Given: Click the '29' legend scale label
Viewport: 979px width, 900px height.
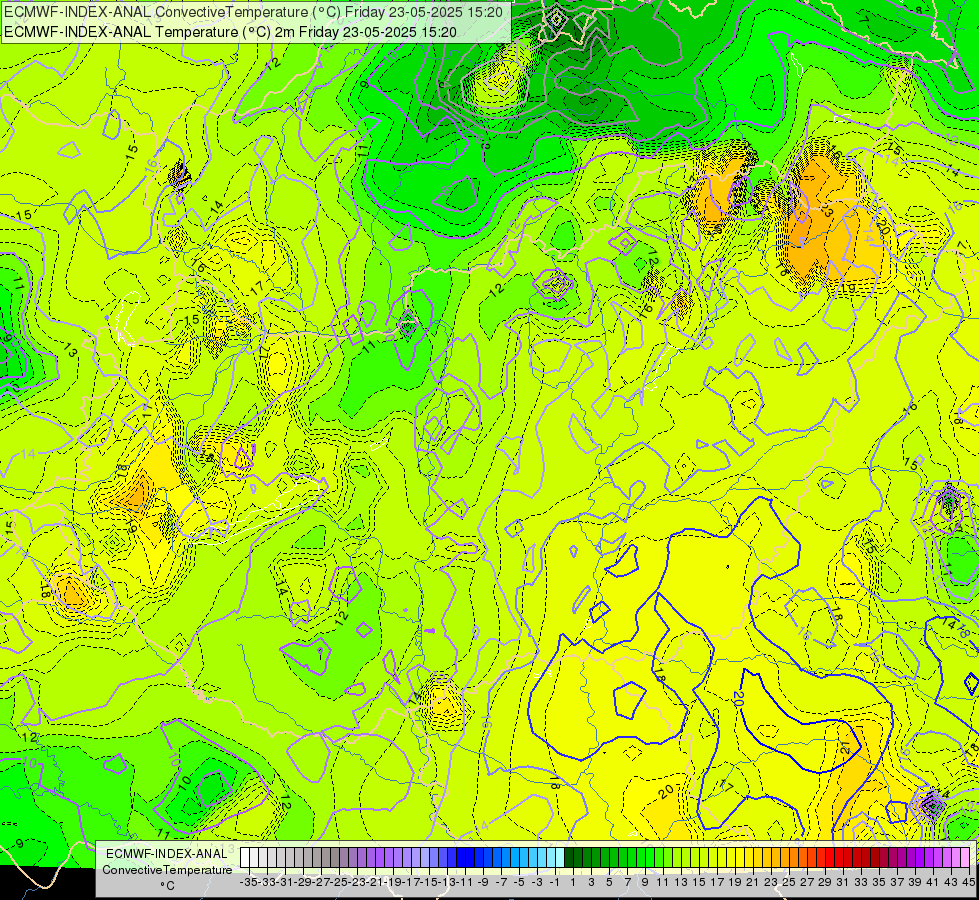Looking at the screenshot, I should [825, 882].
